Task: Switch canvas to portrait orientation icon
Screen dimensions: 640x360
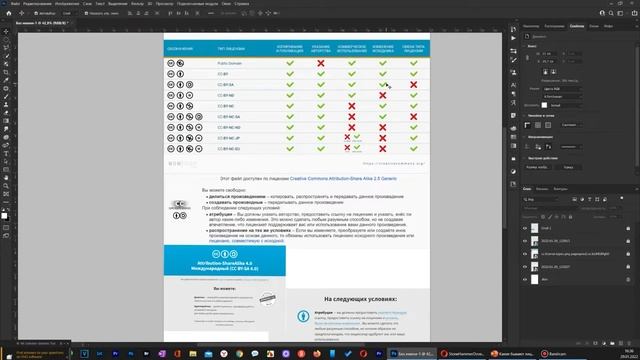Action: click(545, 72)
